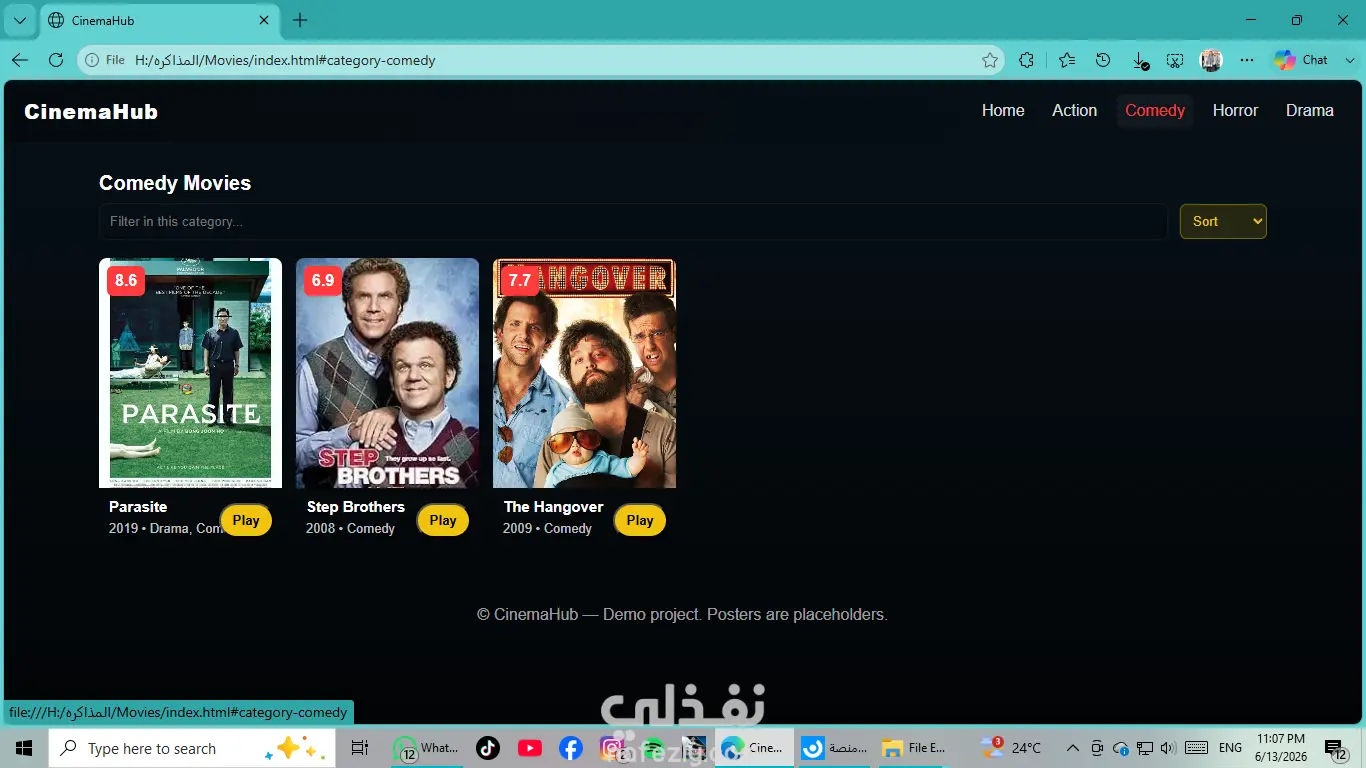Start a screenshot capture

[1175, 60]
